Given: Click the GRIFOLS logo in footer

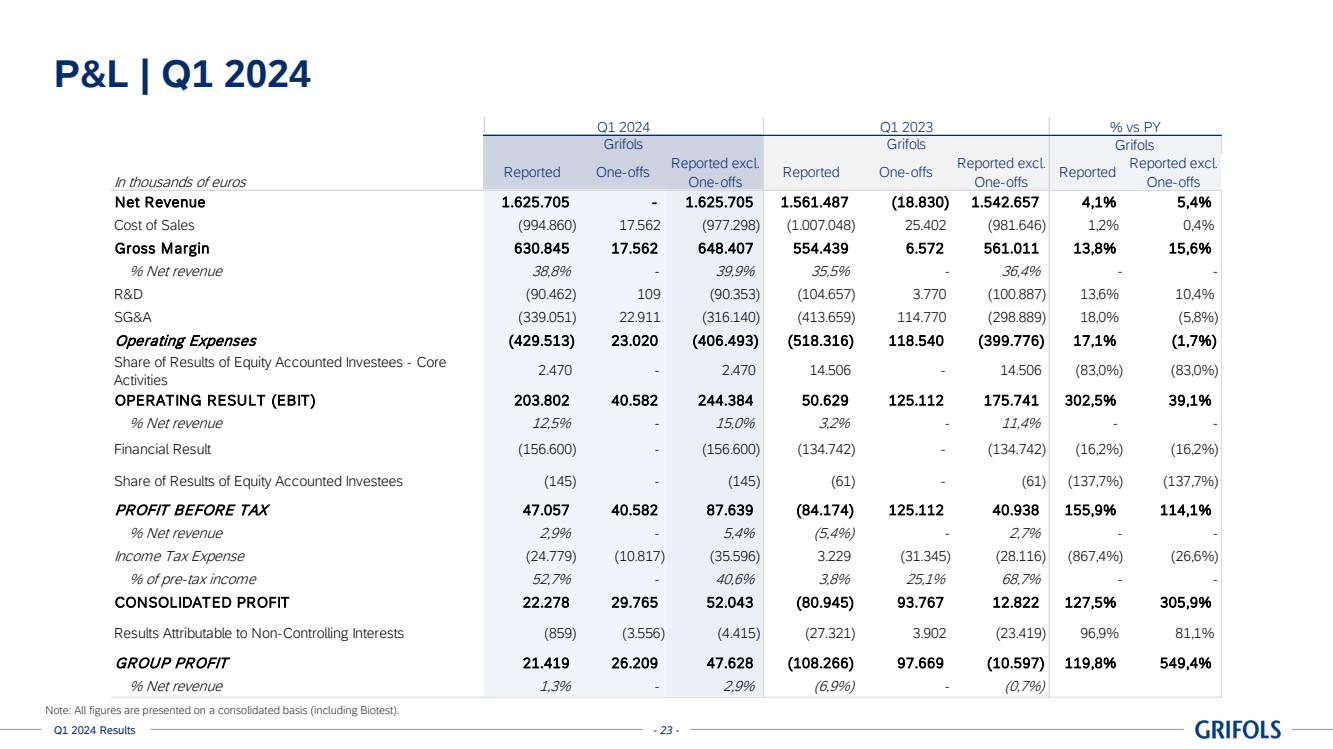Looking at the screenshot, I should click(x=1237, y=730).
